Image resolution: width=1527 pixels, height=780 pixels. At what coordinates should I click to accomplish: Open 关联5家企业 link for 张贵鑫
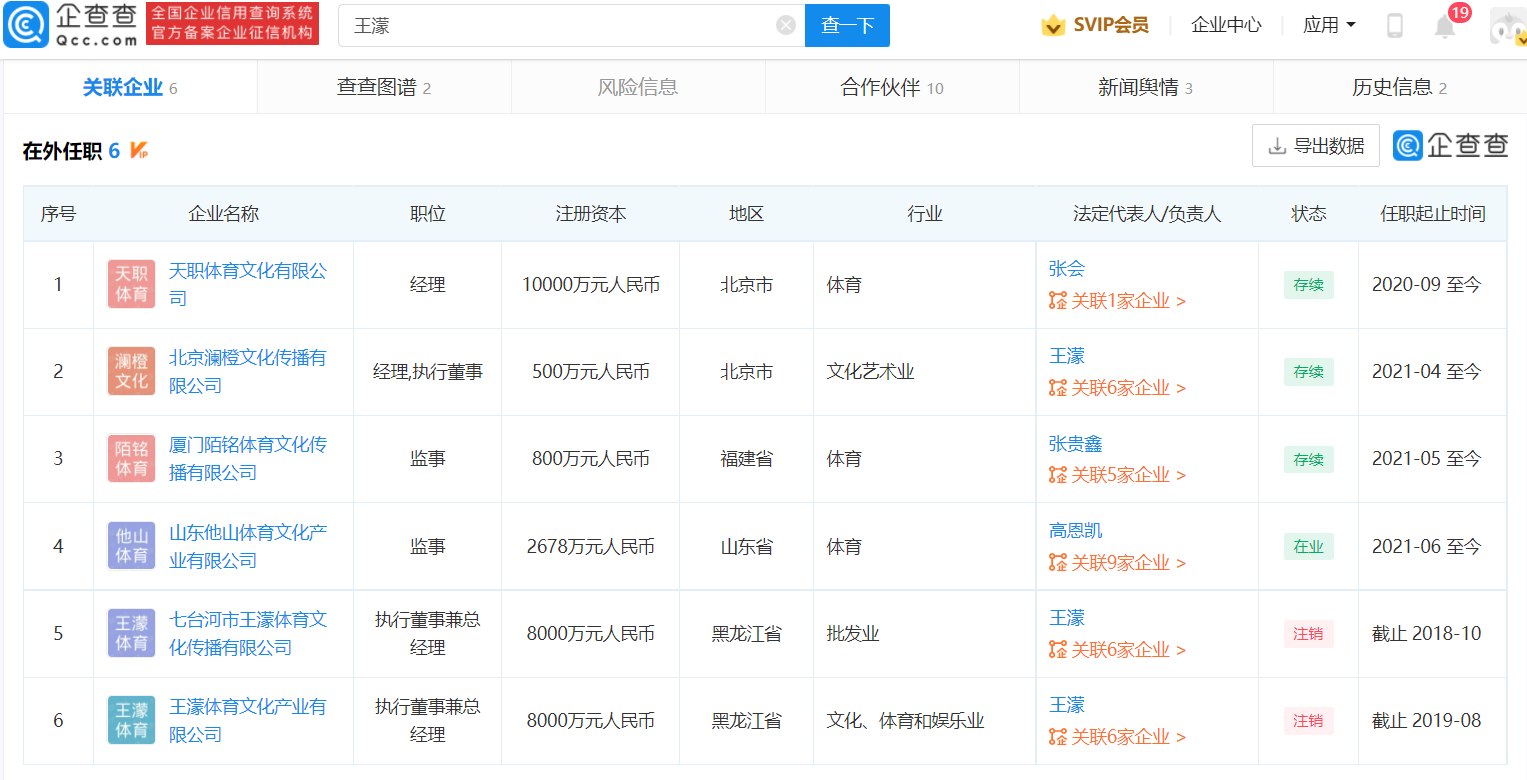tap(1117, 474)
